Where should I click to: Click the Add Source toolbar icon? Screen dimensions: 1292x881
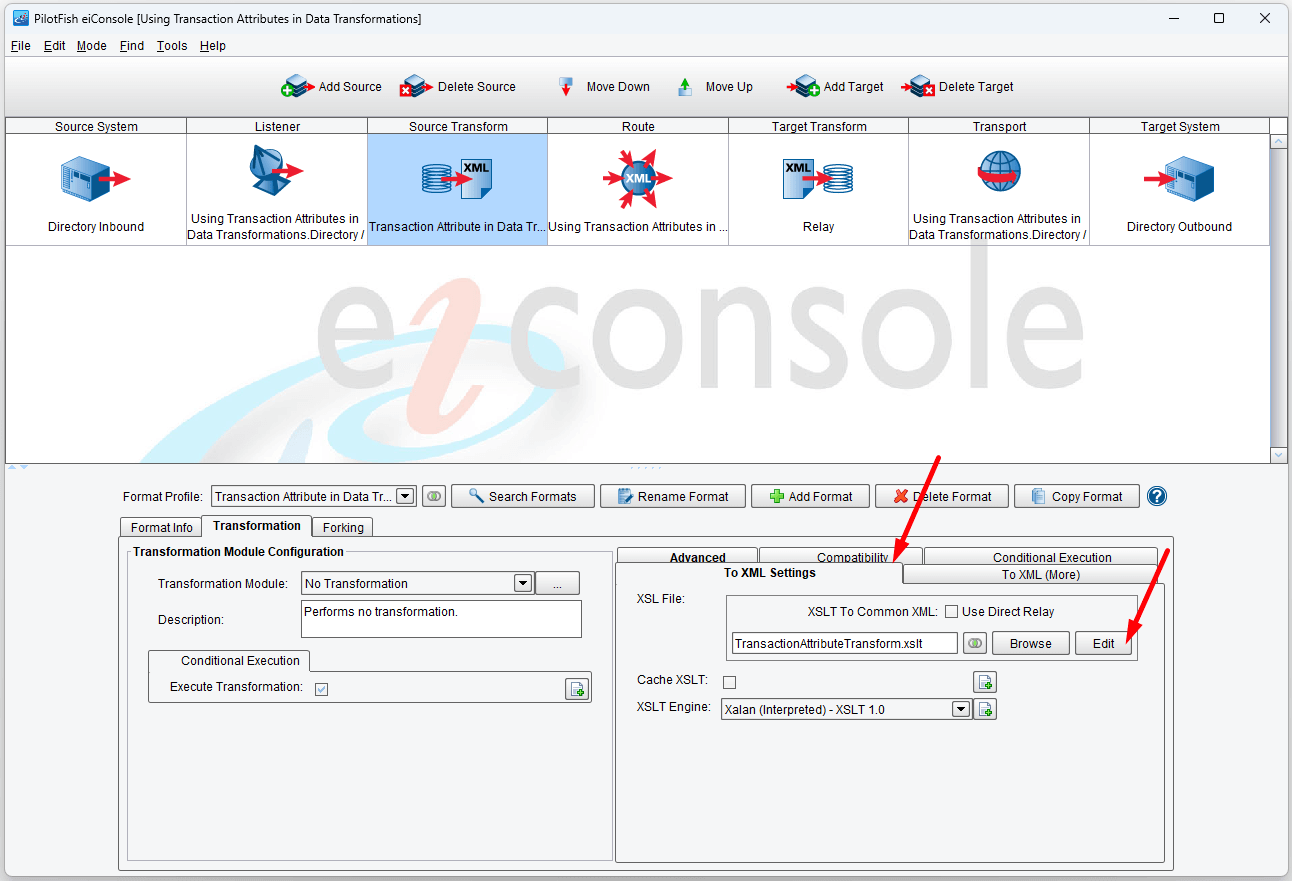[x=298, y=87]
